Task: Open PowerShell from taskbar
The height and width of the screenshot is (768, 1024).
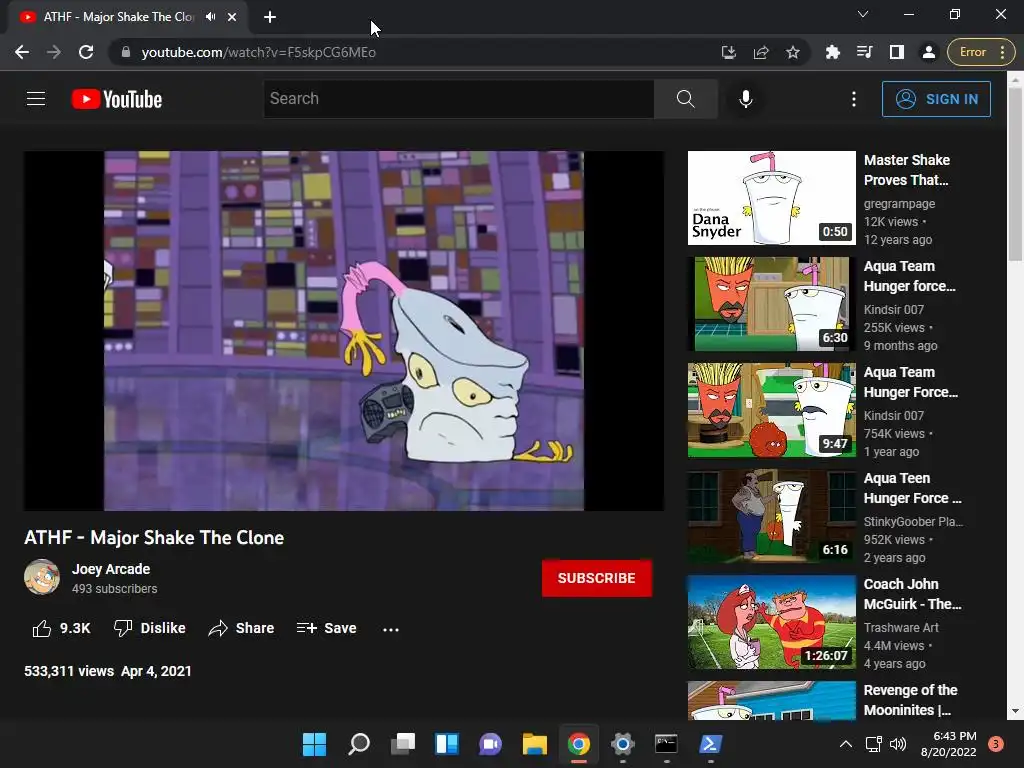Action: click(x=710, y=744)
